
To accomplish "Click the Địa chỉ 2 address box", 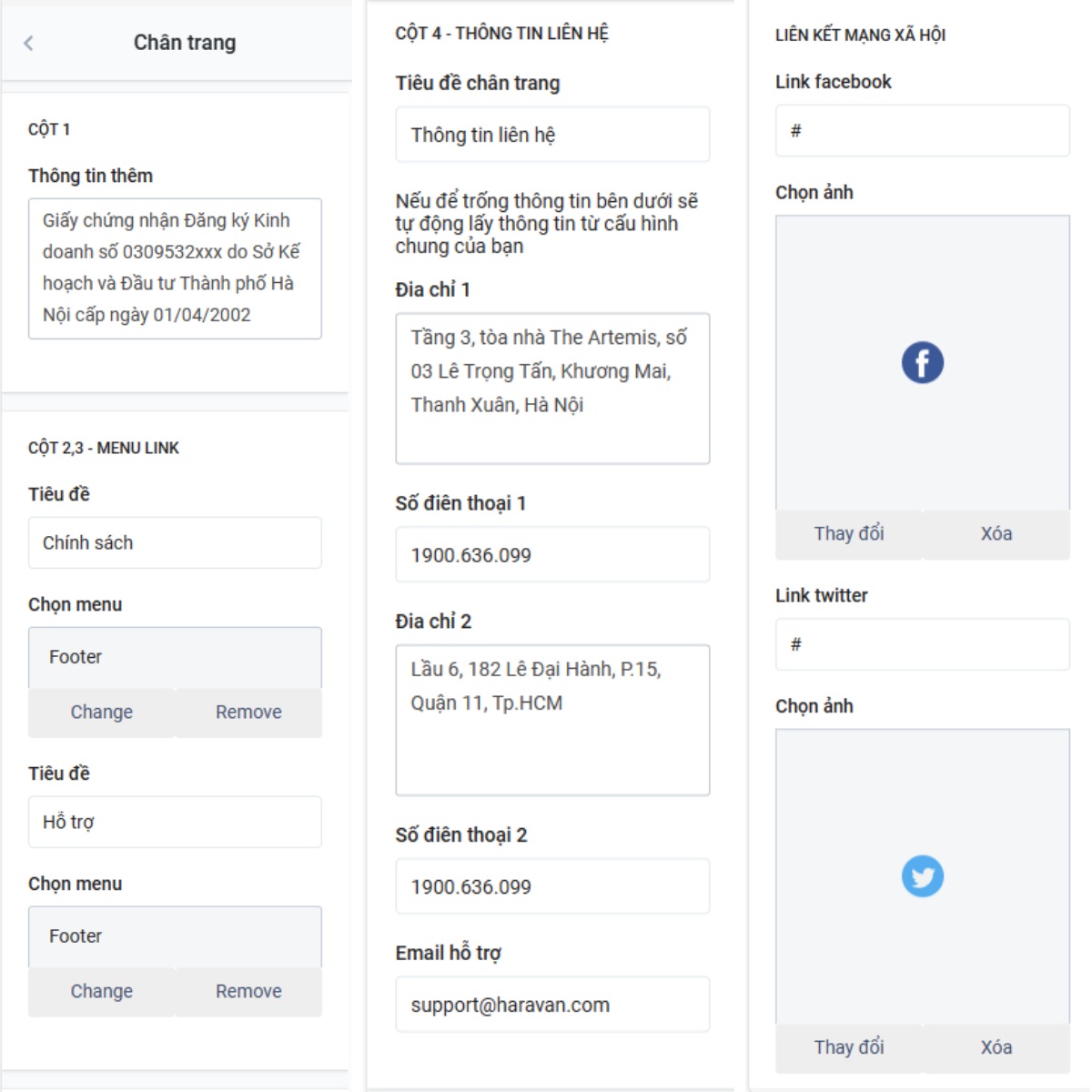I will pyautogui.click(x=552, y=720).
